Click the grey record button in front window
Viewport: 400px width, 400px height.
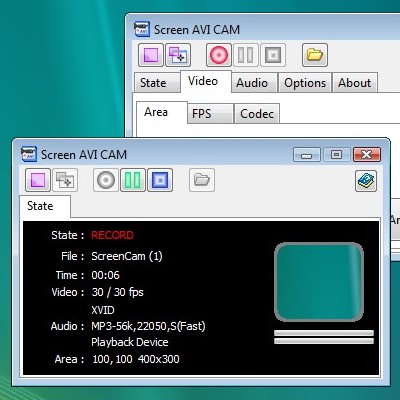106,180
